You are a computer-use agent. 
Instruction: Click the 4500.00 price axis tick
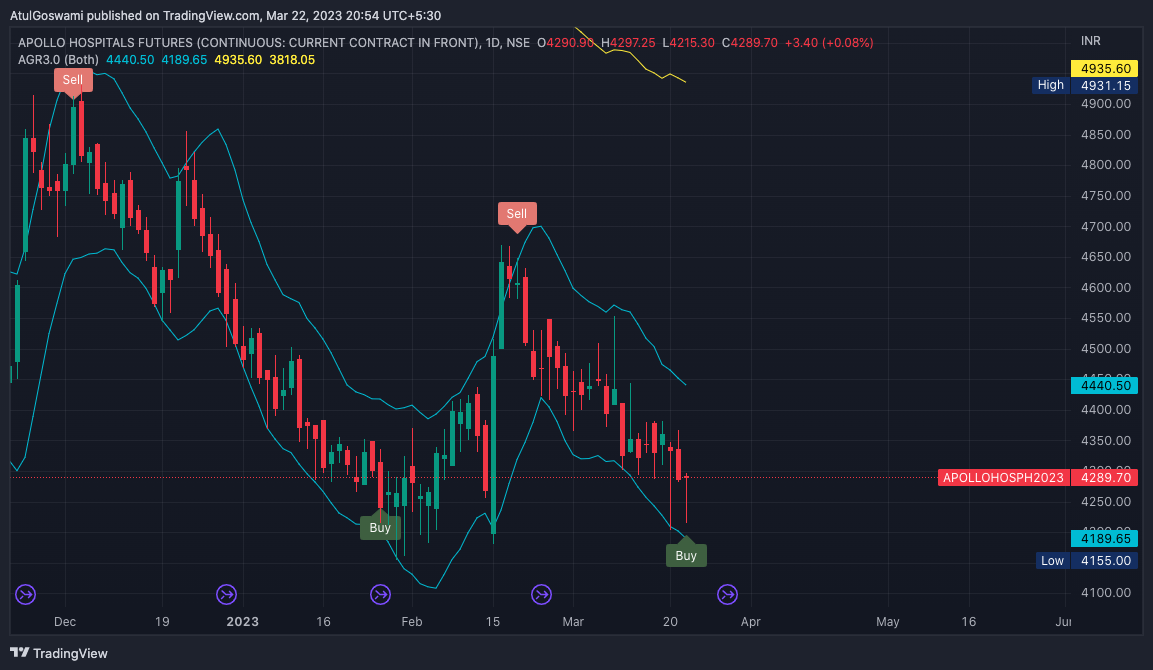(1106, 349)
